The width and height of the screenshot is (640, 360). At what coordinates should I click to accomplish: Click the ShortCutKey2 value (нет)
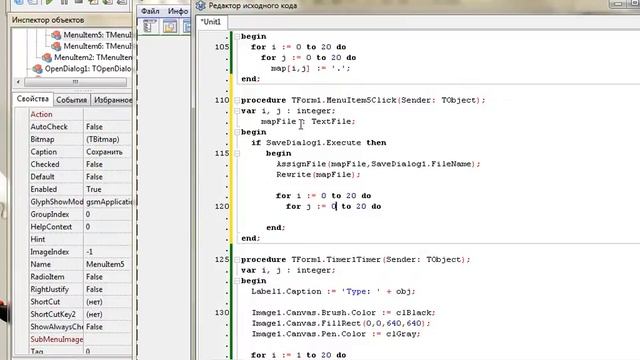[x=94, y=314]
